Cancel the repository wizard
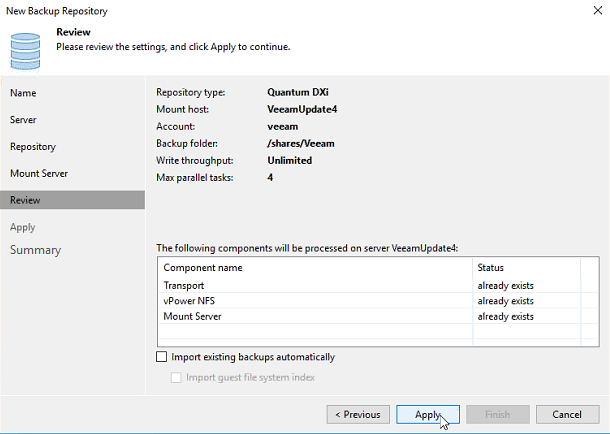Screen dimensions: 610x434 tap(567, 414)
